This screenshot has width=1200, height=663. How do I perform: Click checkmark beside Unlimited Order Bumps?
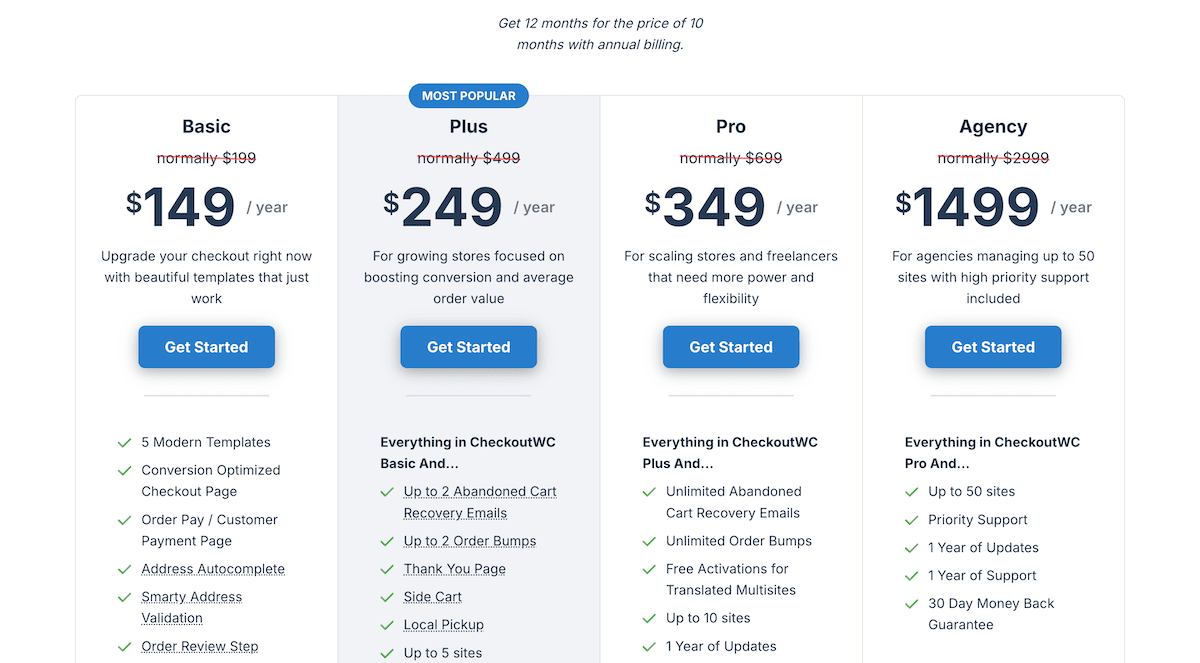coord(649,541)
